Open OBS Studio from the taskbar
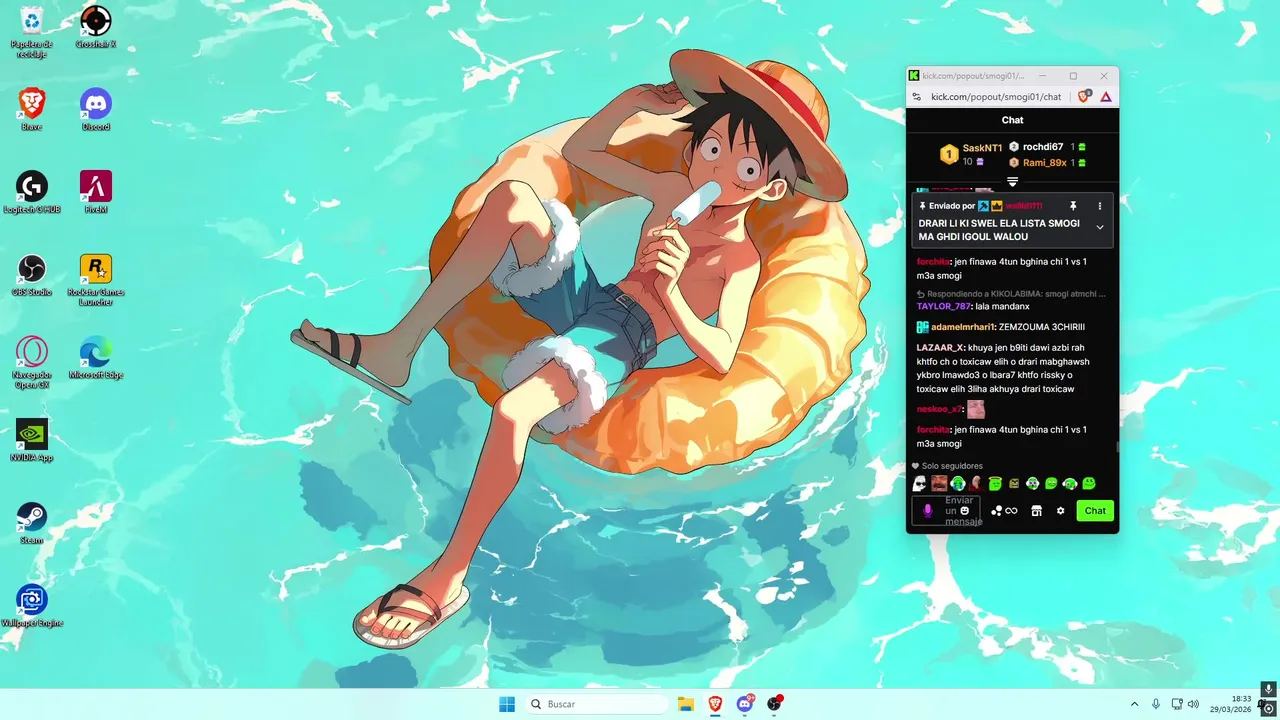 click(x=774, y=704)
